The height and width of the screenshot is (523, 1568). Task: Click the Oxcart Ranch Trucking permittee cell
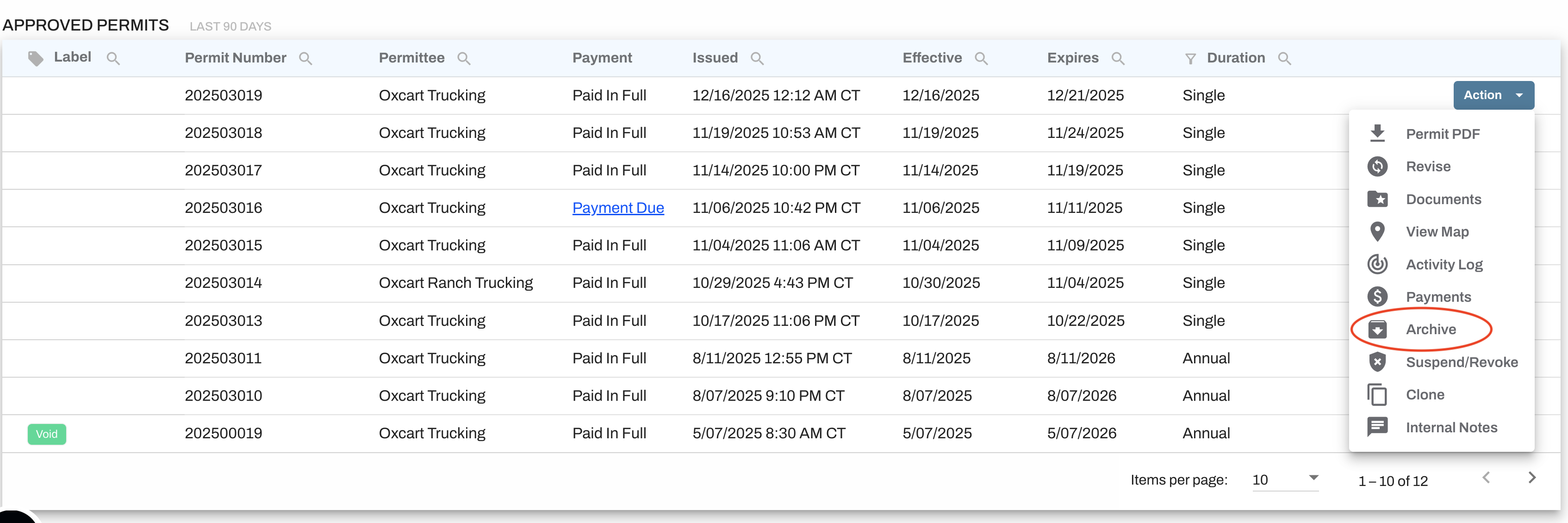pyautogui.click(x=456, y=283)
